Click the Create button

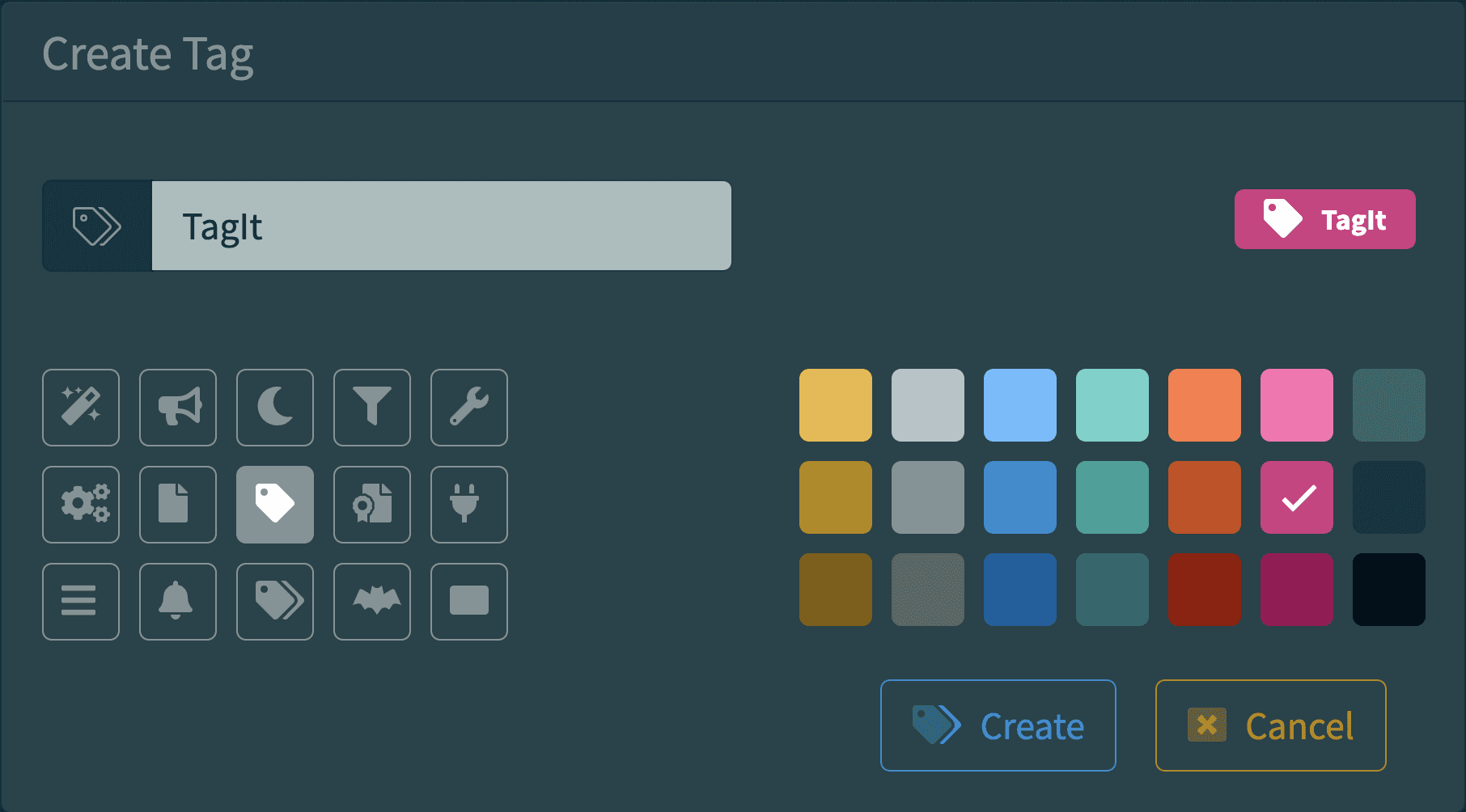click(x=998, y=725)
